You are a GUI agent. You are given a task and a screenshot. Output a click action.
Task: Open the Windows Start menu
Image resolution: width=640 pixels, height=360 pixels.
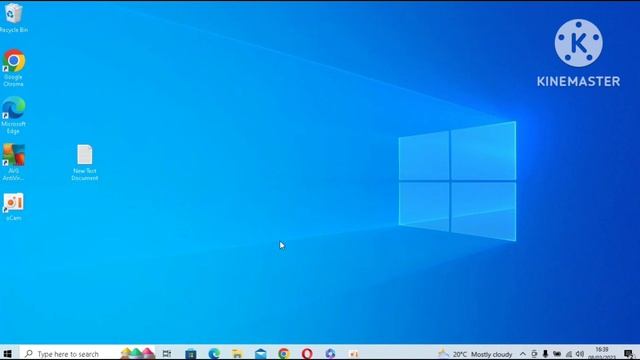pos(7,353)
